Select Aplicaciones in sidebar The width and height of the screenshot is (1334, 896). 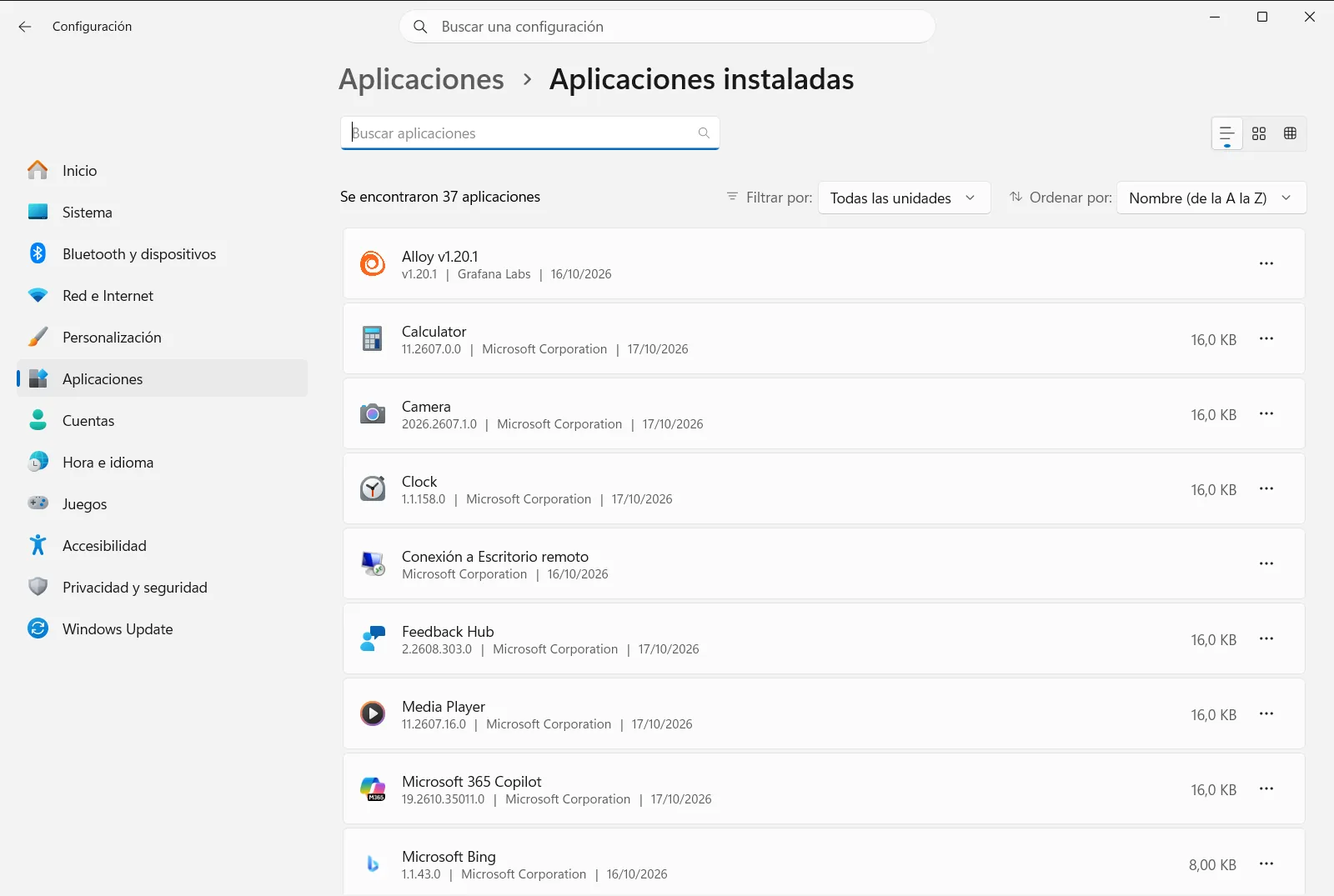pos(163,378)
